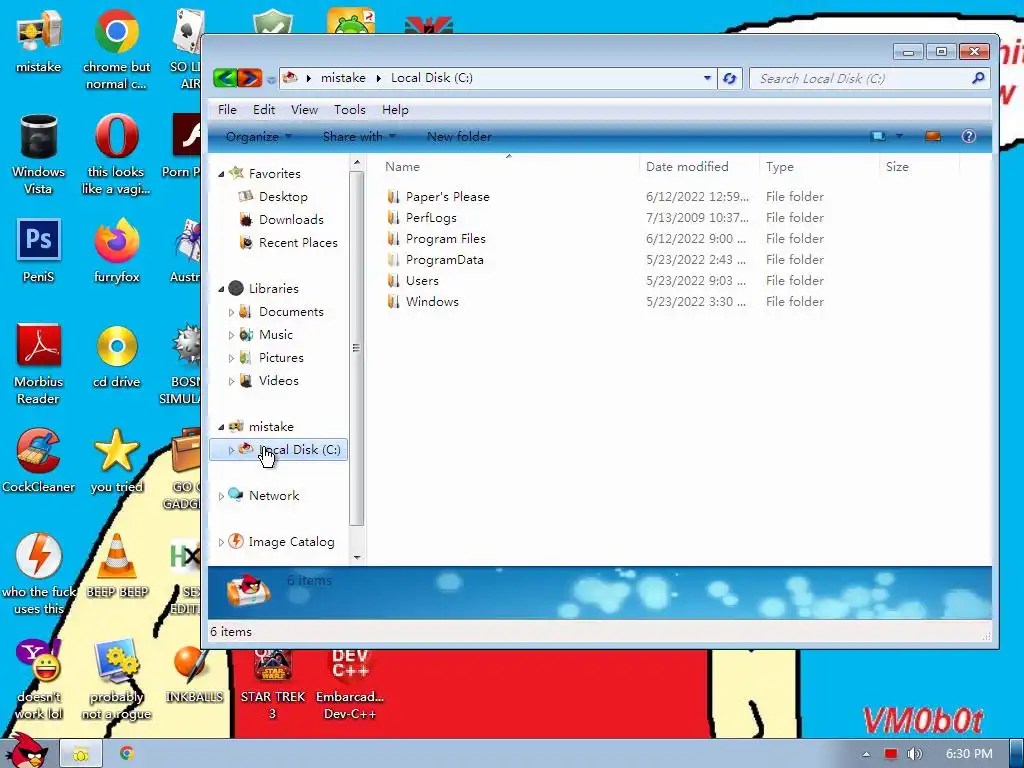Expand the Music library node

(231, 335)
